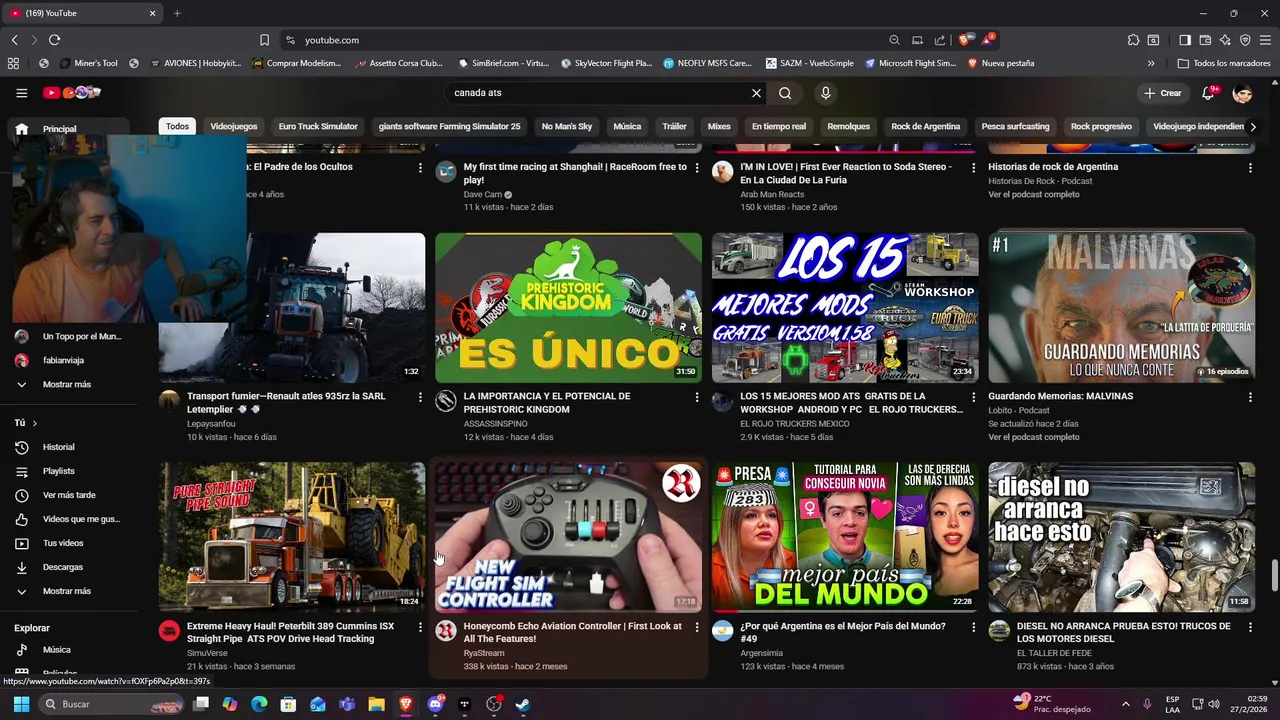
Task: Click the Brave Shields lion icon
Action: point(964,40)
